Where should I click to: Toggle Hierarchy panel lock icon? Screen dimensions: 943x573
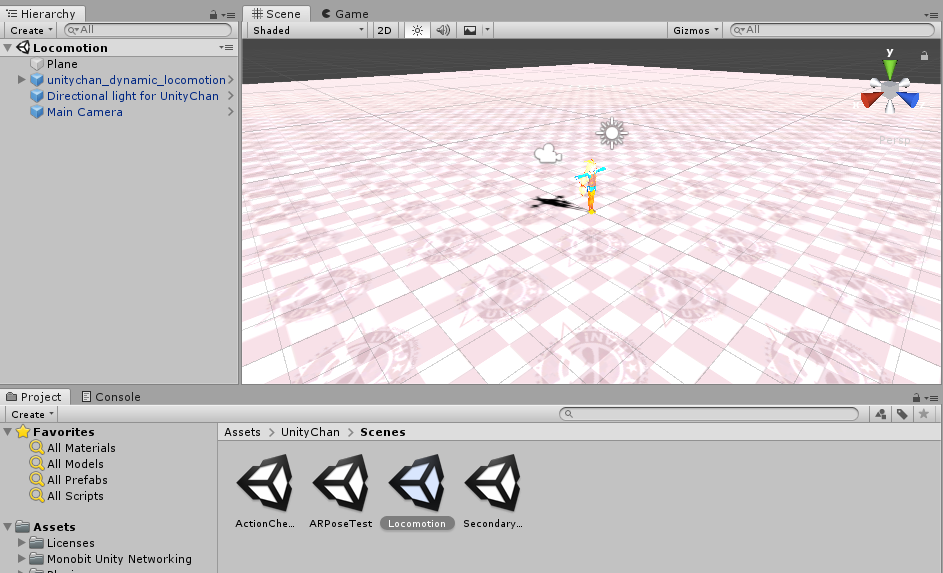click(213, 14)
